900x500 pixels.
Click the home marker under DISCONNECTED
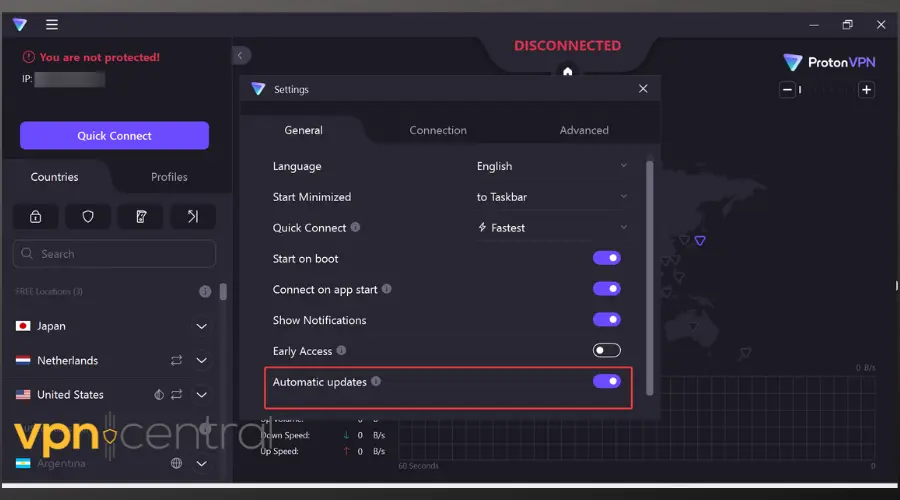[x=568, y=71]
